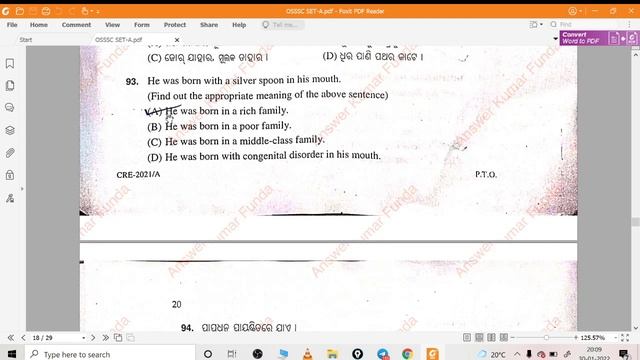The height and width of the screenshot is (360, 640).
Task: Select Single Page view mode icon
Action: 467,337
